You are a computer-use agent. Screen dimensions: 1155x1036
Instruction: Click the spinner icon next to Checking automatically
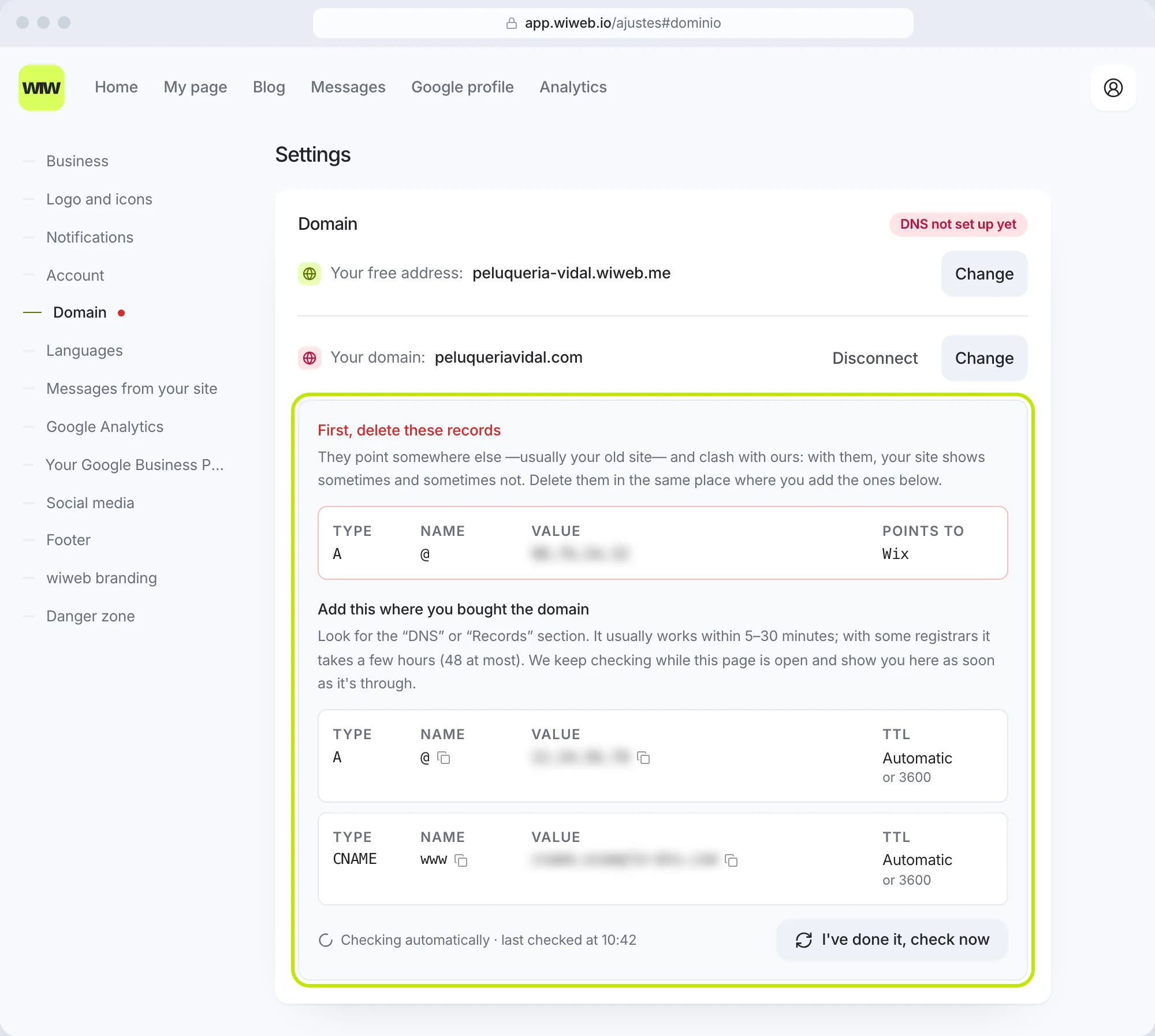326,940
